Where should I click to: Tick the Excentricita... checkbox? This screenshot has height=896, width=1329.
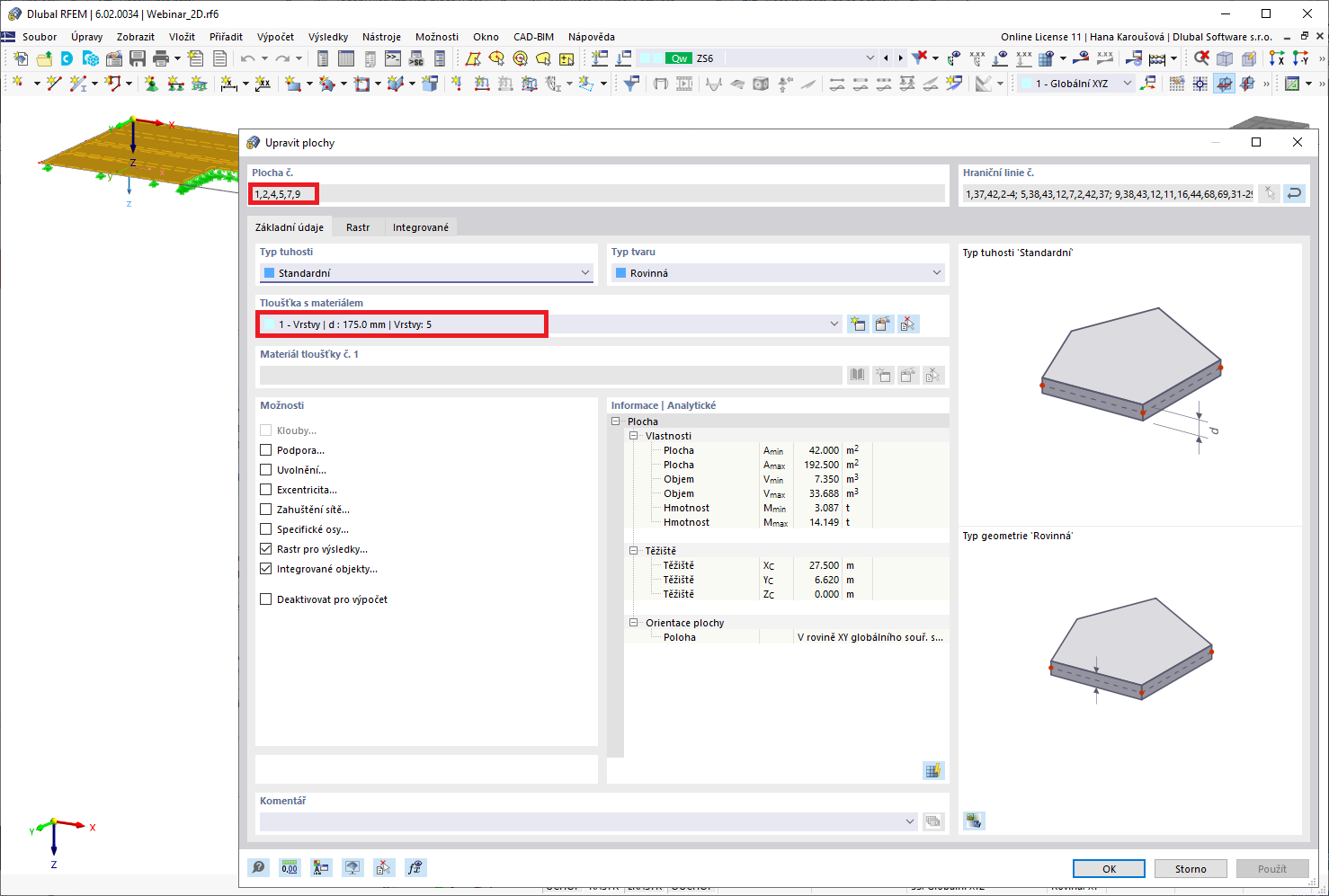[266, 490]
